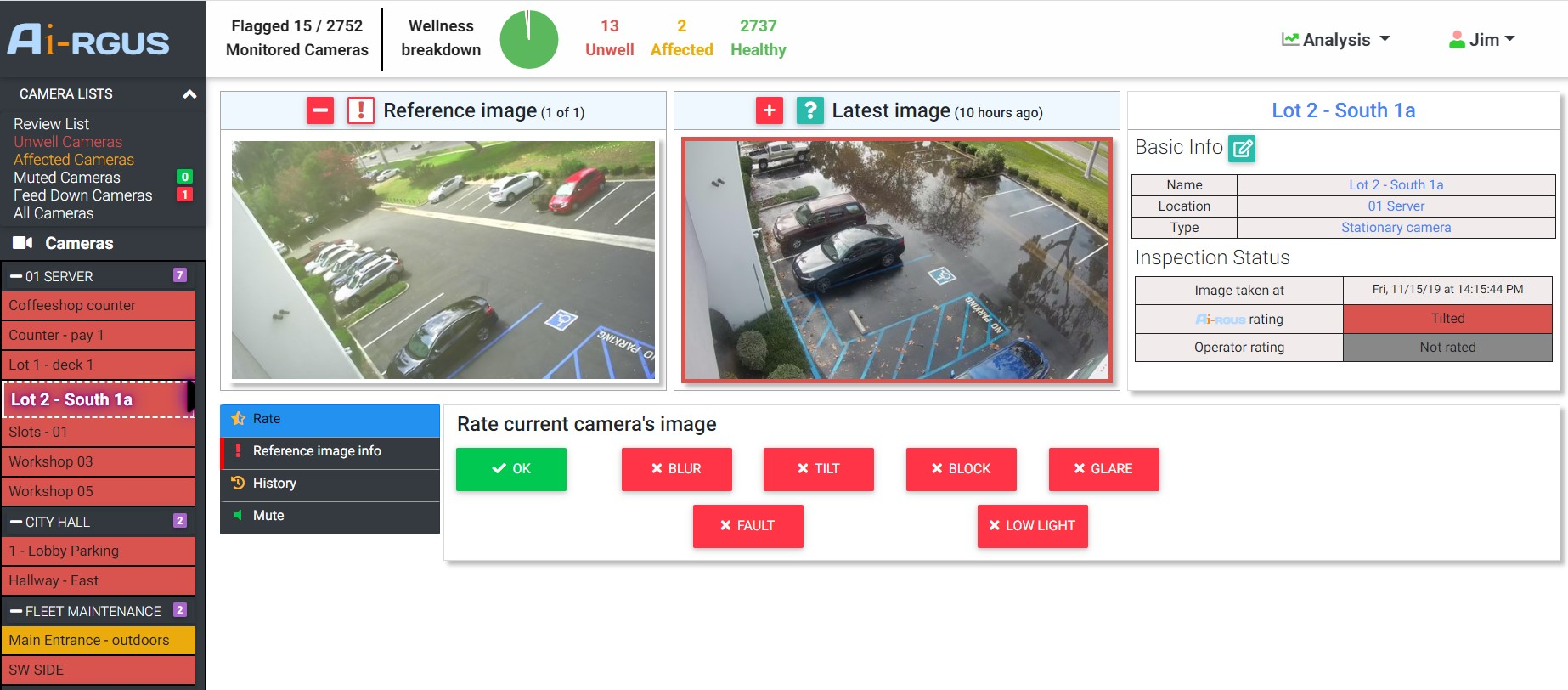Click the red plus icon beside Latest image
1568x690 pixels.
[x=770, y=110]
